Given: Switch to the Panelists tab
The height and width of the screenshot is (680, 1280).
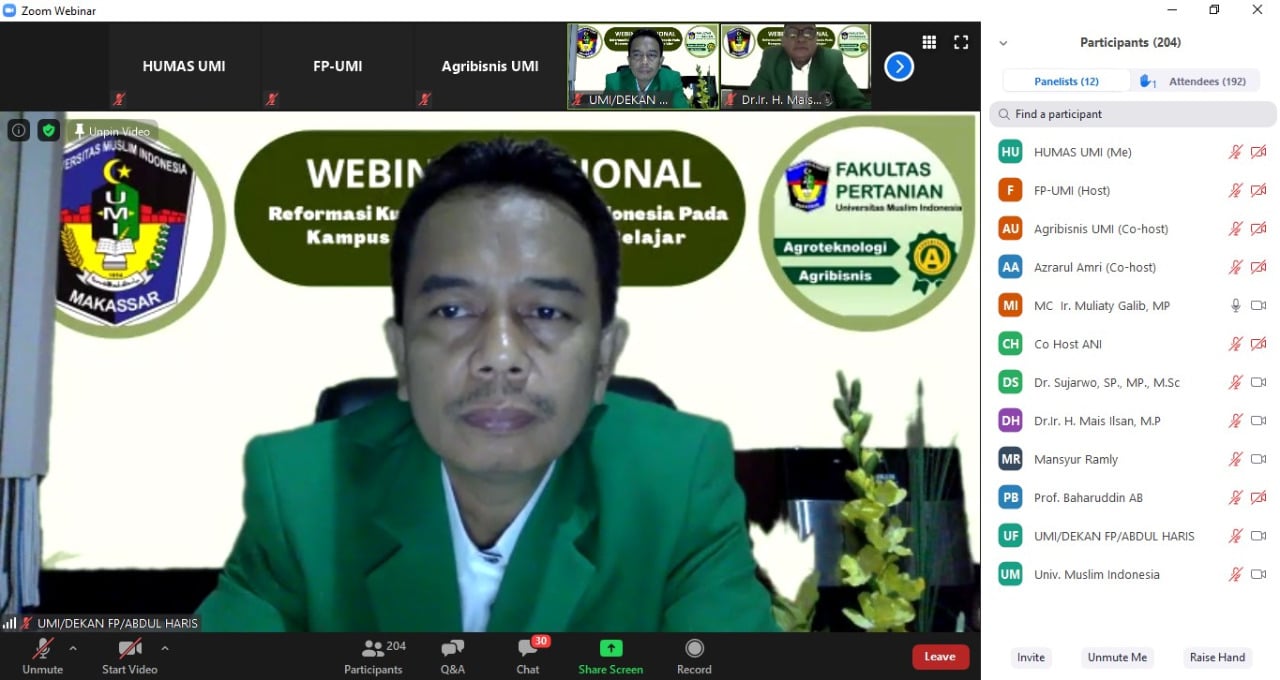Looking at the screenshot, I should [x=1066, y=81].
